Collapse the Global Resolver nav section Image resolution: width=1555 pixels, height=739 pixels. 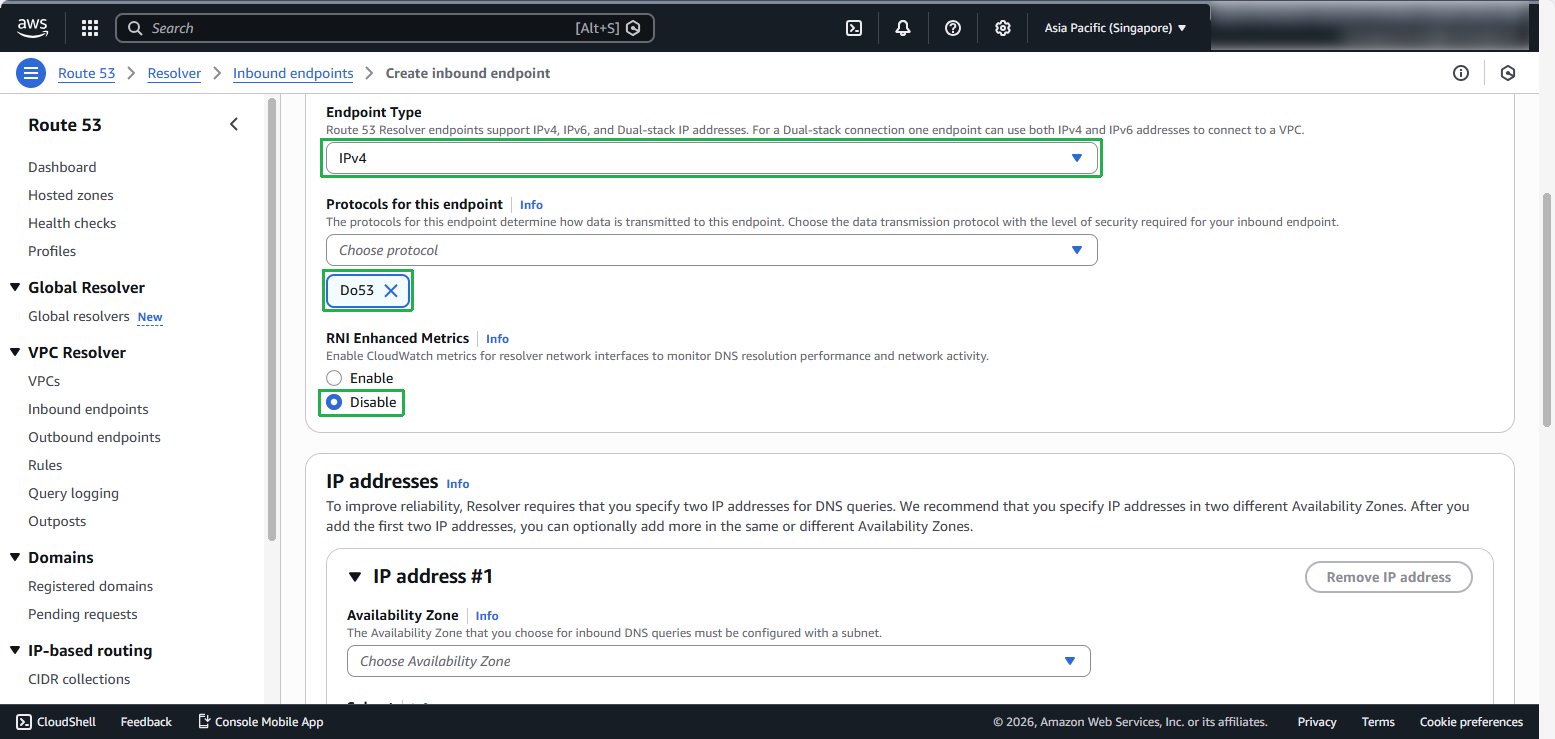[x=15, y=288]
